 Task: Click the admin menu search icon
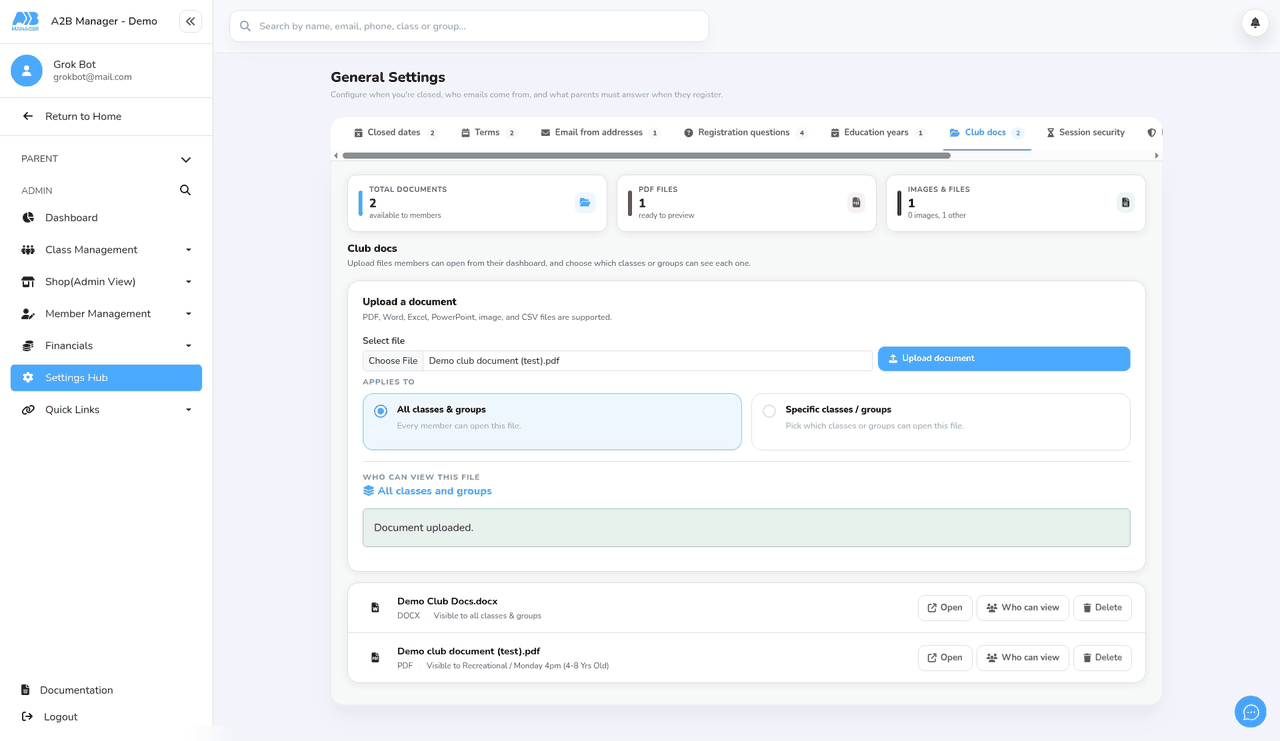click(x=185, y=190)
